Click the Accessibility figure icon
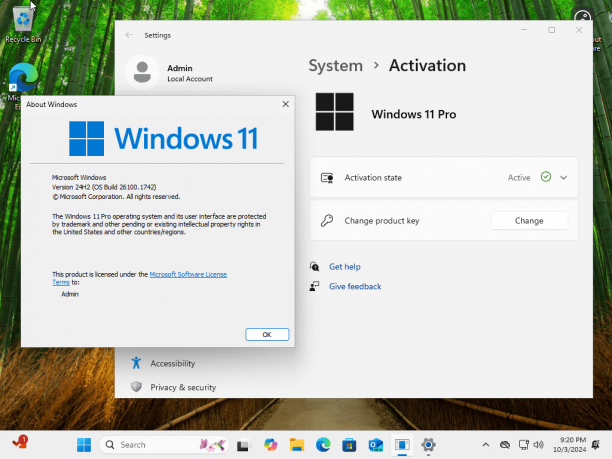 136,363
